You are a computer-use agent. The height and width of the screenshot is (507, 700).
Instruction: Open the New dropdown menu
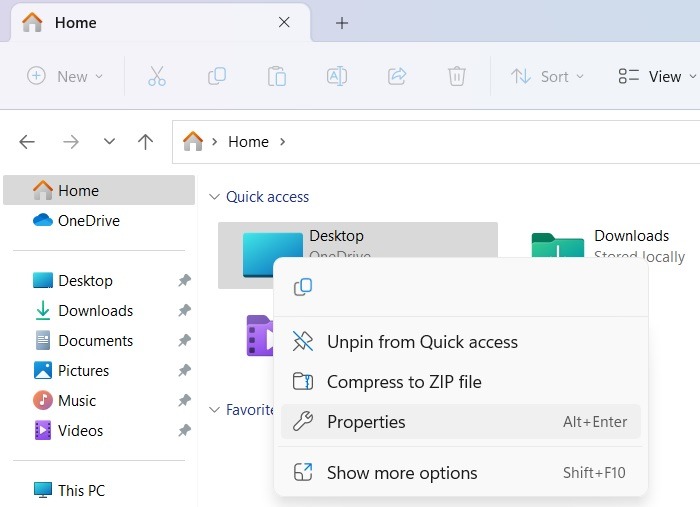65,76
